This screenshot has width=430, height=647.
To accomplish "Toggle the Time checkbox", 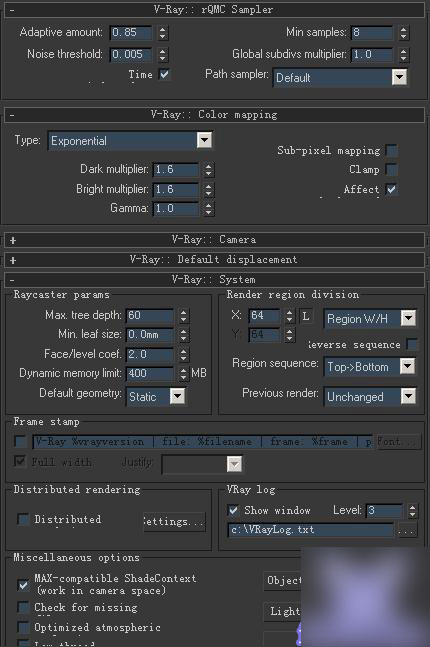I will point(164,75).
